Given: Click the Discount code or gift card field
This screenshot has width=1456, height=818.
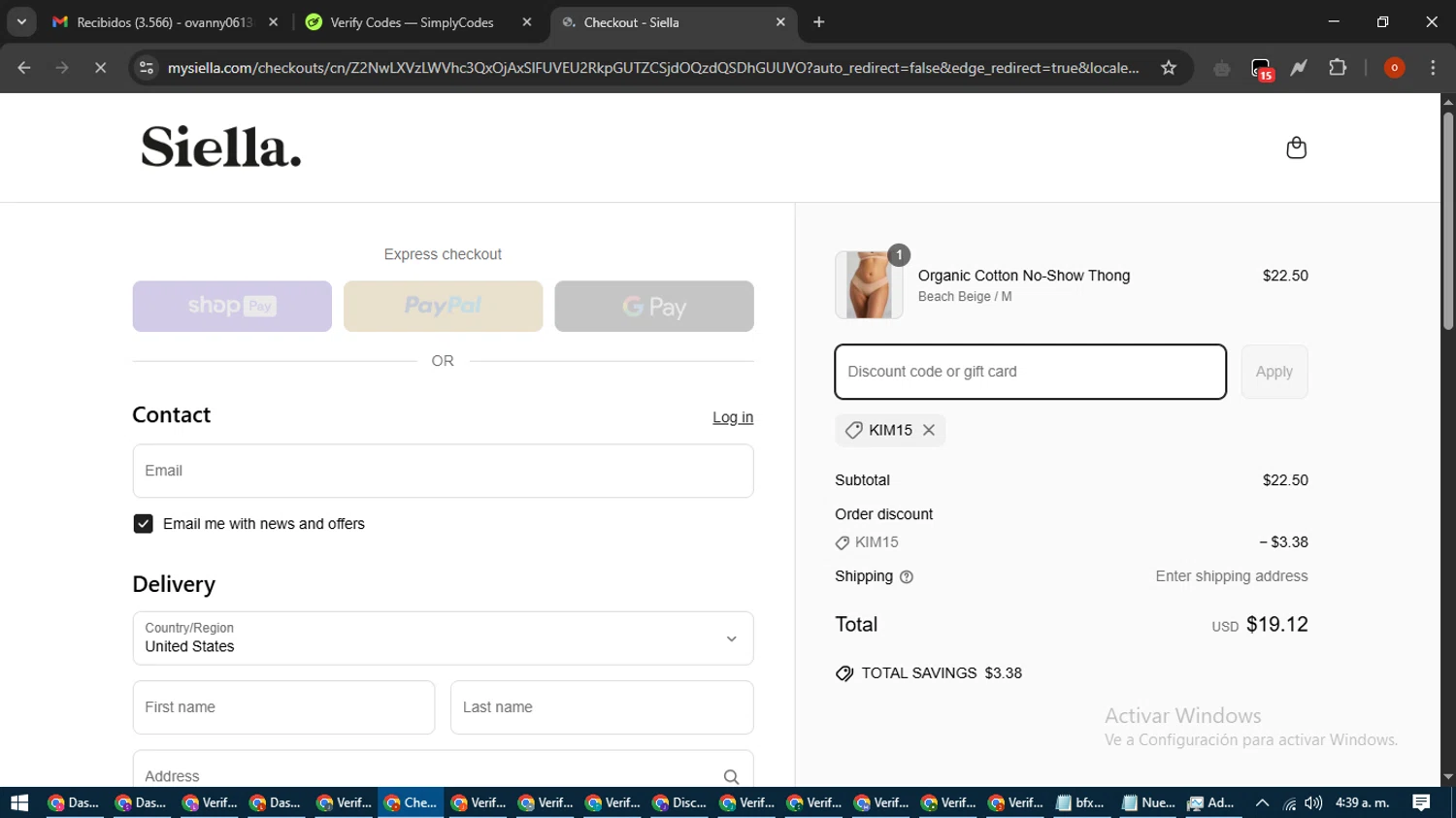Looking at the screenshot, I should pos(1031,372).
